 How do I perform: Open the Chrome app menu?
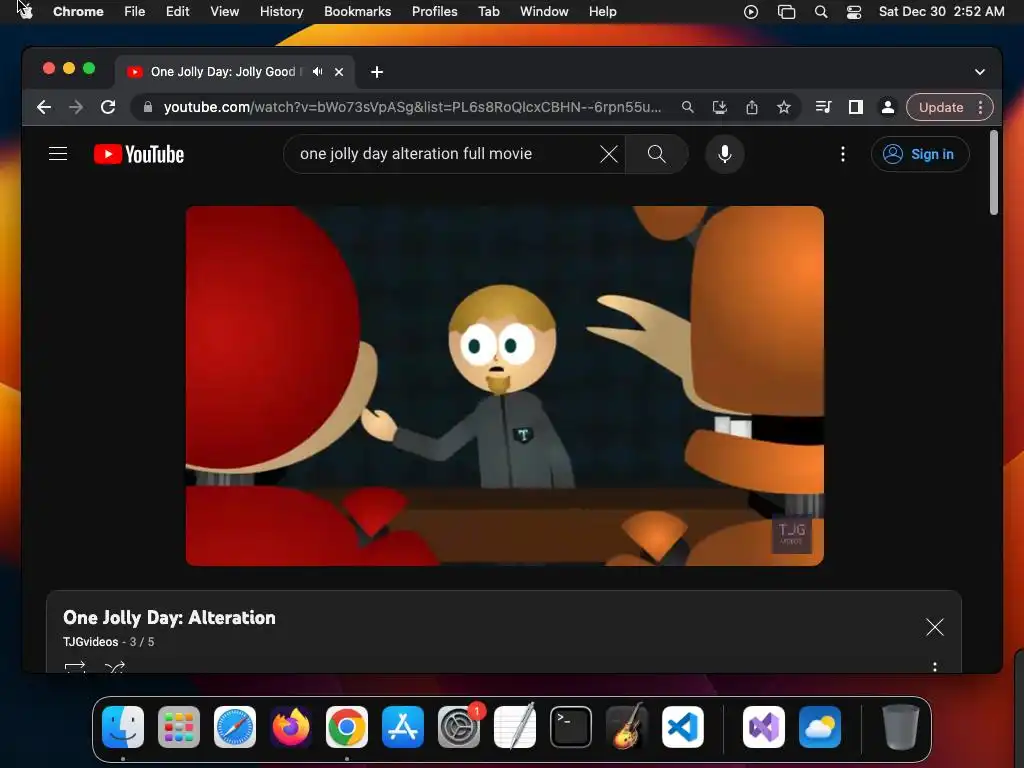pos(78,12)
